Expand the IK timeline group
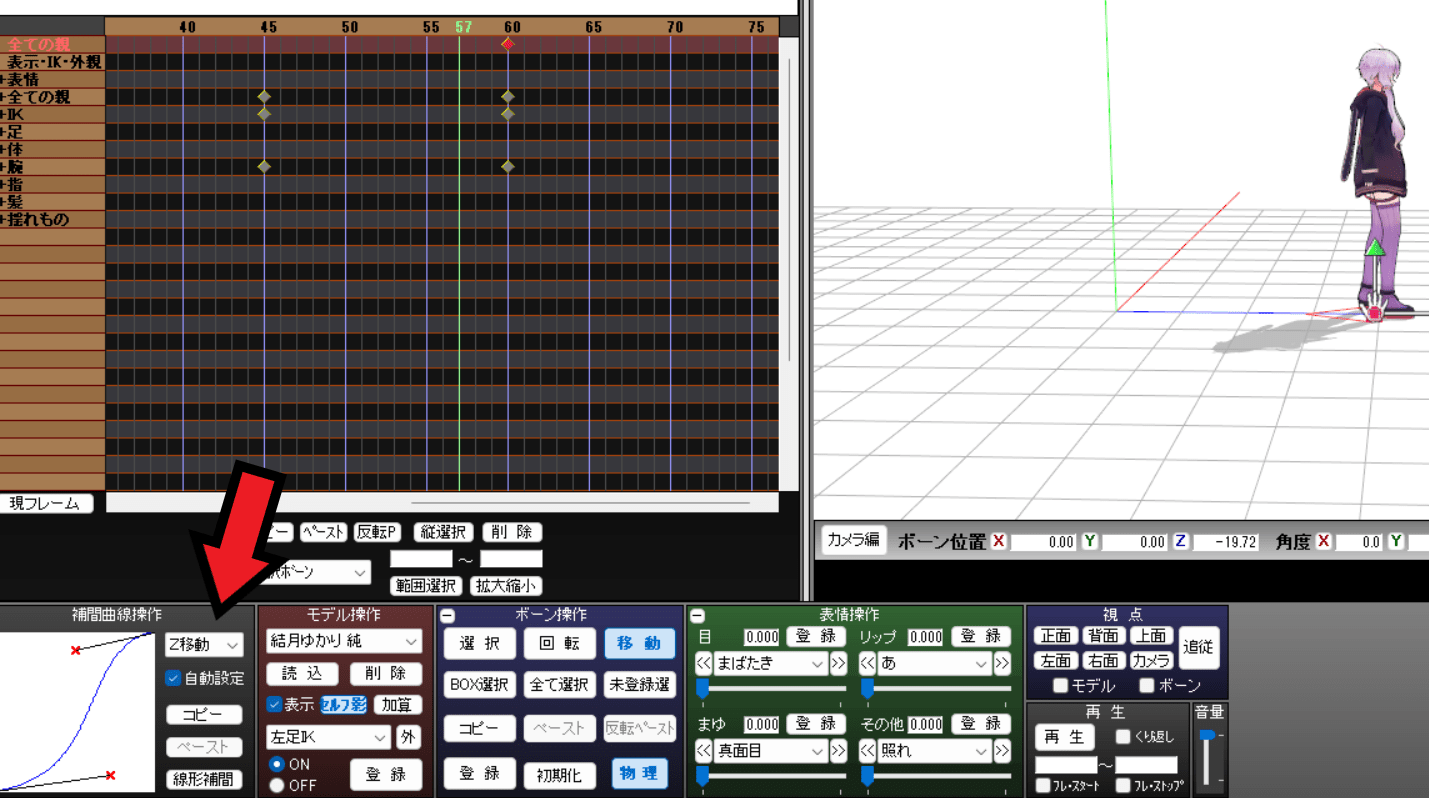Viewport: 1429px width, 798px height. tap(3, 114)
